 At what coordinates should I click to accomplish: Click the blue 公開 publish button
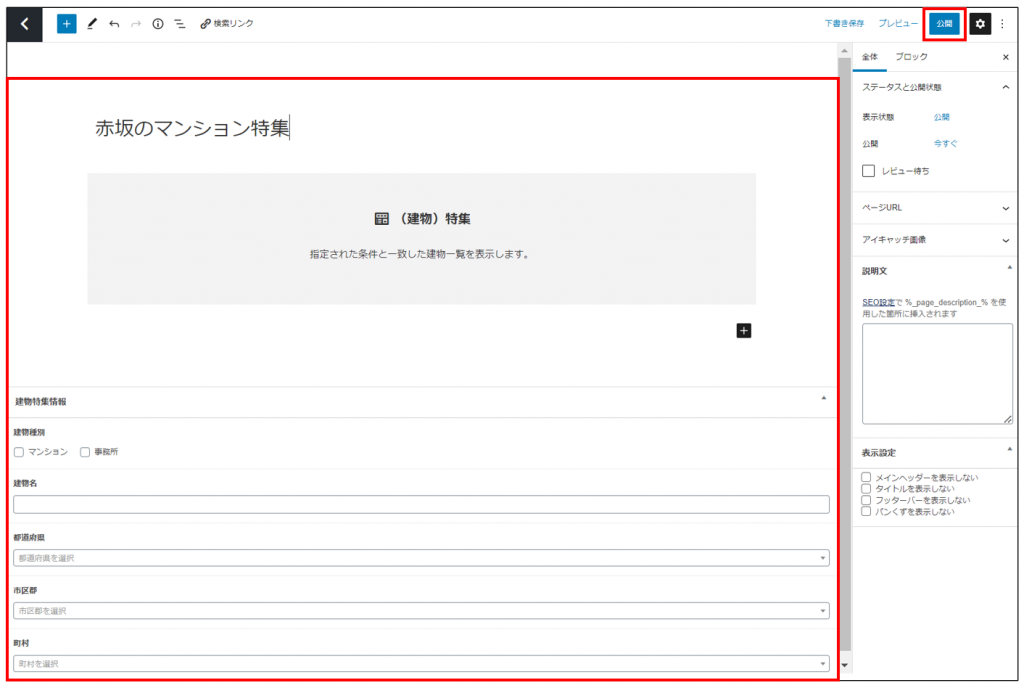(944, 23)
